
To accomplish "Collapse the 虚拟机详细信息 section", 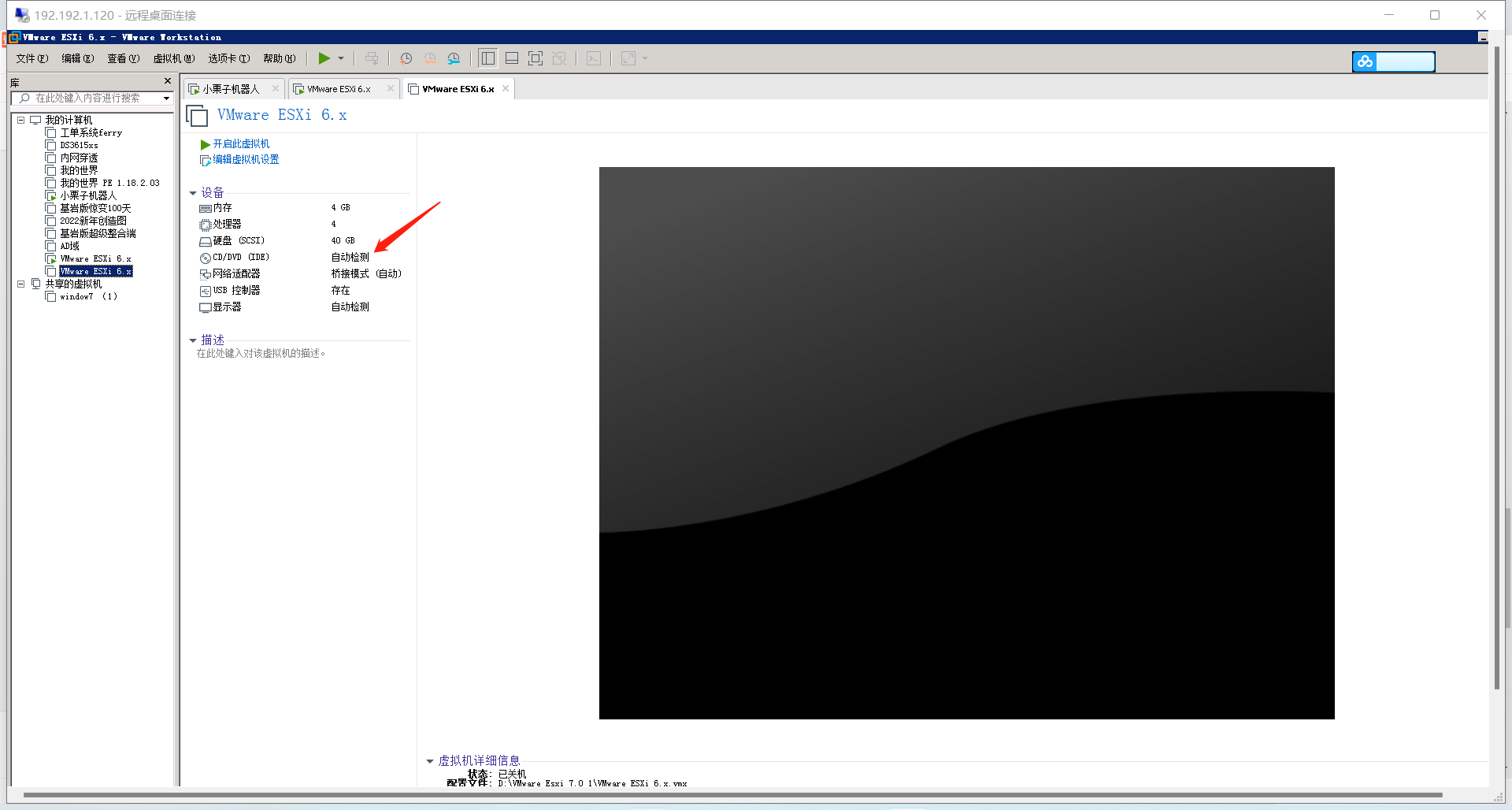I will pyautogui.click(x=430, y=761).
